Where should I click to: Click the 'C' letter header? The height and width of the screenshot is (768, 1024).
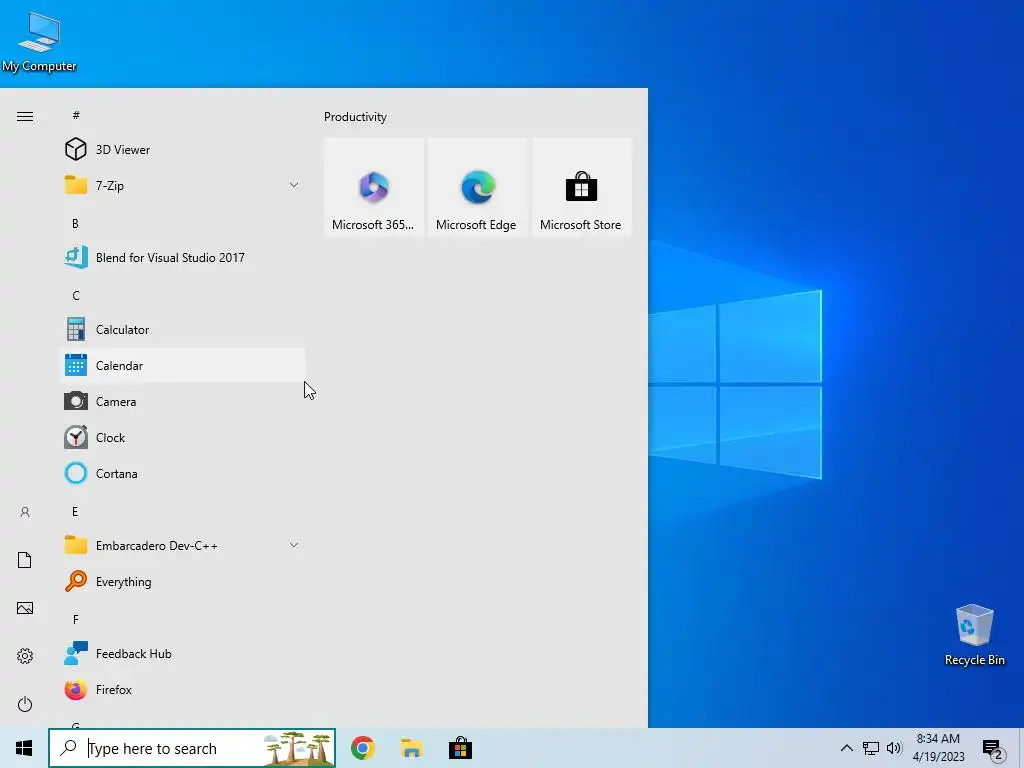point(76,296)
